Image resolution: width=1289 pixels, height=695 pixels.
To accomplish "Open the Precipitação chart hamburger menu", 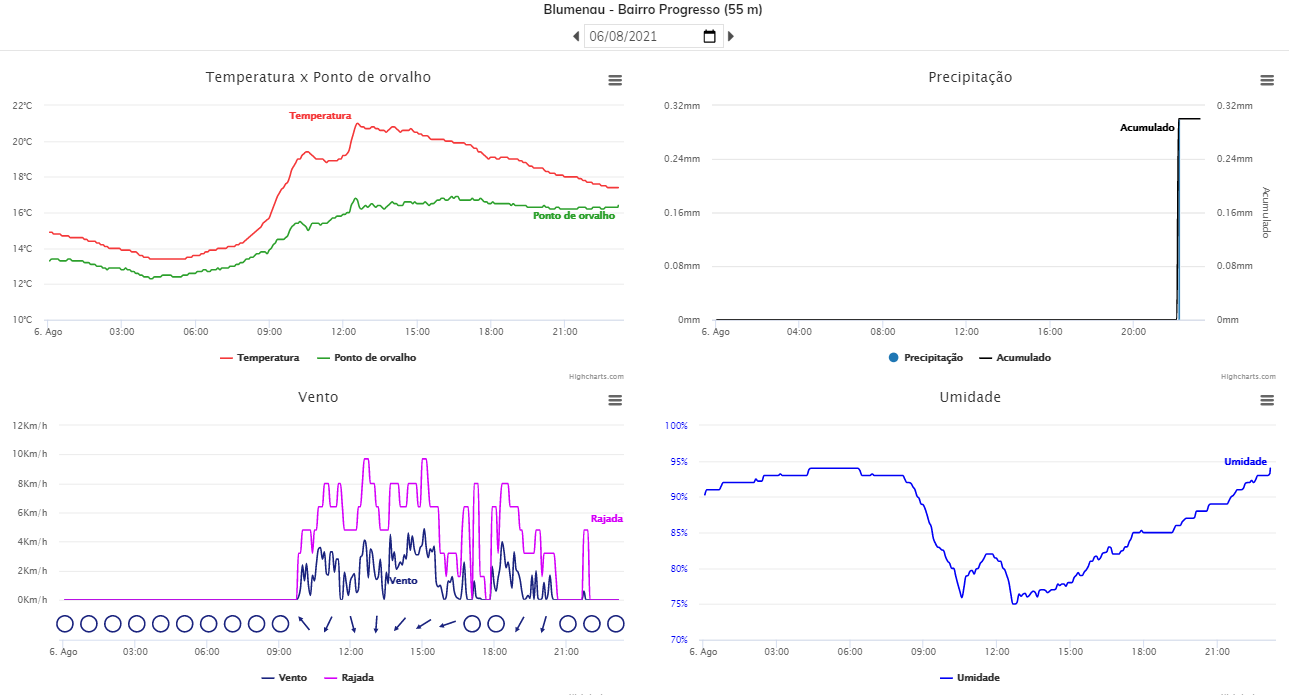I will (1267, 80).
